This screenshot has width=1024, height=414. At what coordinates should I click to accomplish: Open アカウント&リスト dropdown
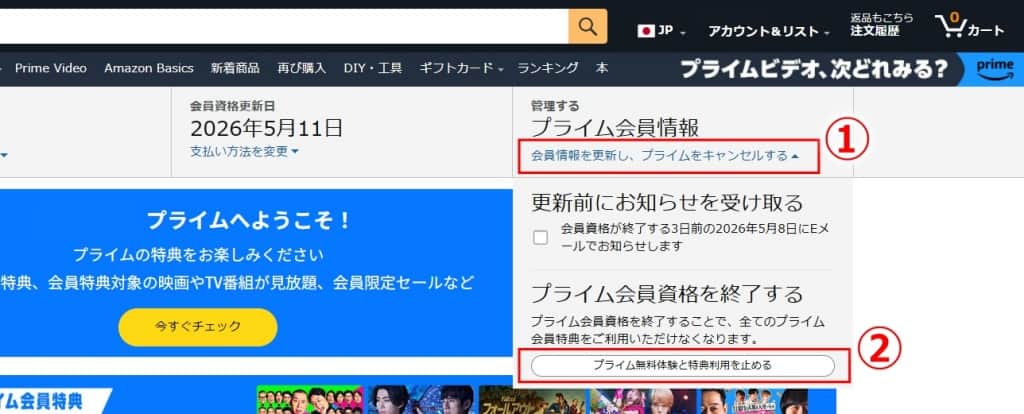click(x=769, y=31)
